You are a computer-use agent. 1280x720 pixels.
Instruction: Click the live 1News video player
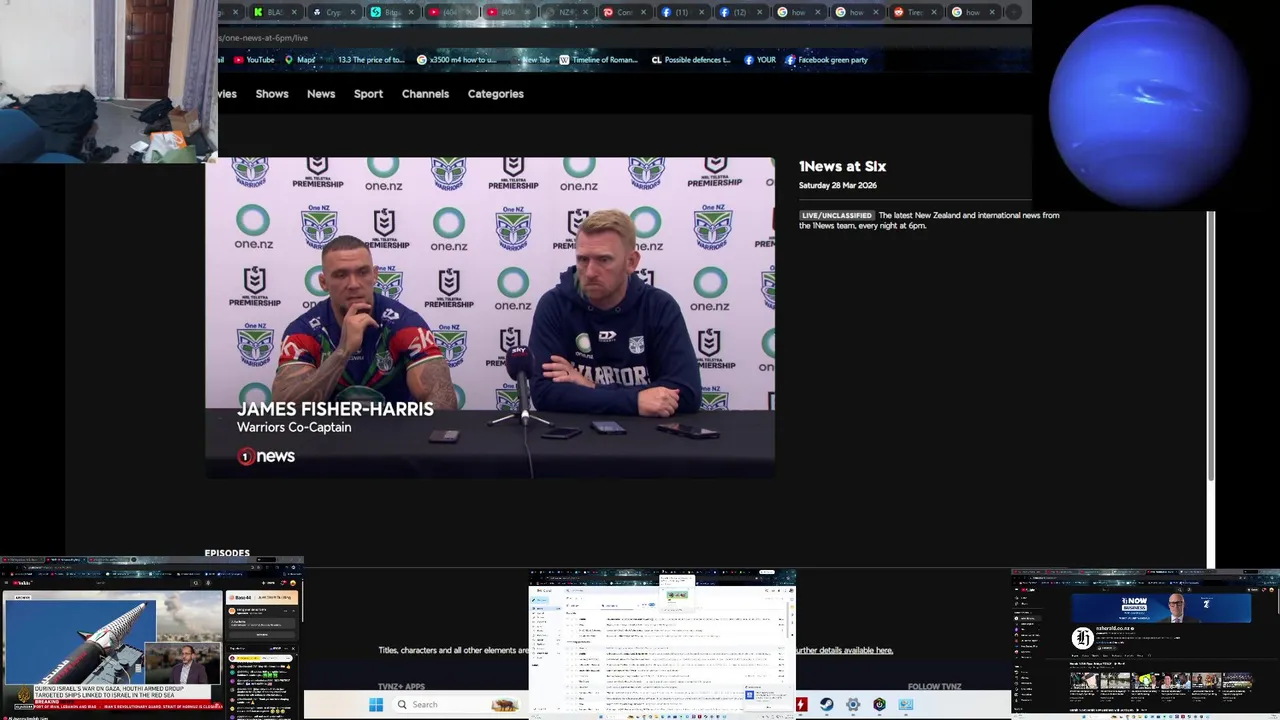(490, 317)
